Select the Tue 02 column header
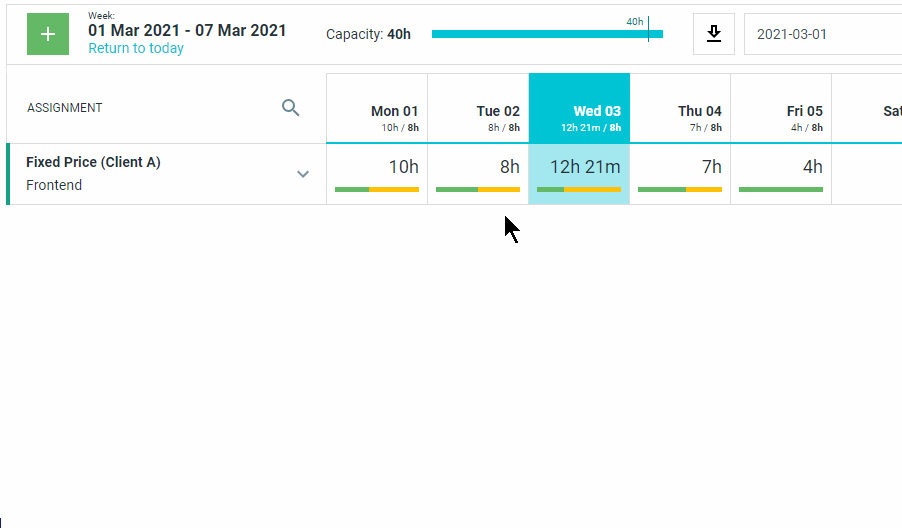Screen dimensions: 902x528 478,108
